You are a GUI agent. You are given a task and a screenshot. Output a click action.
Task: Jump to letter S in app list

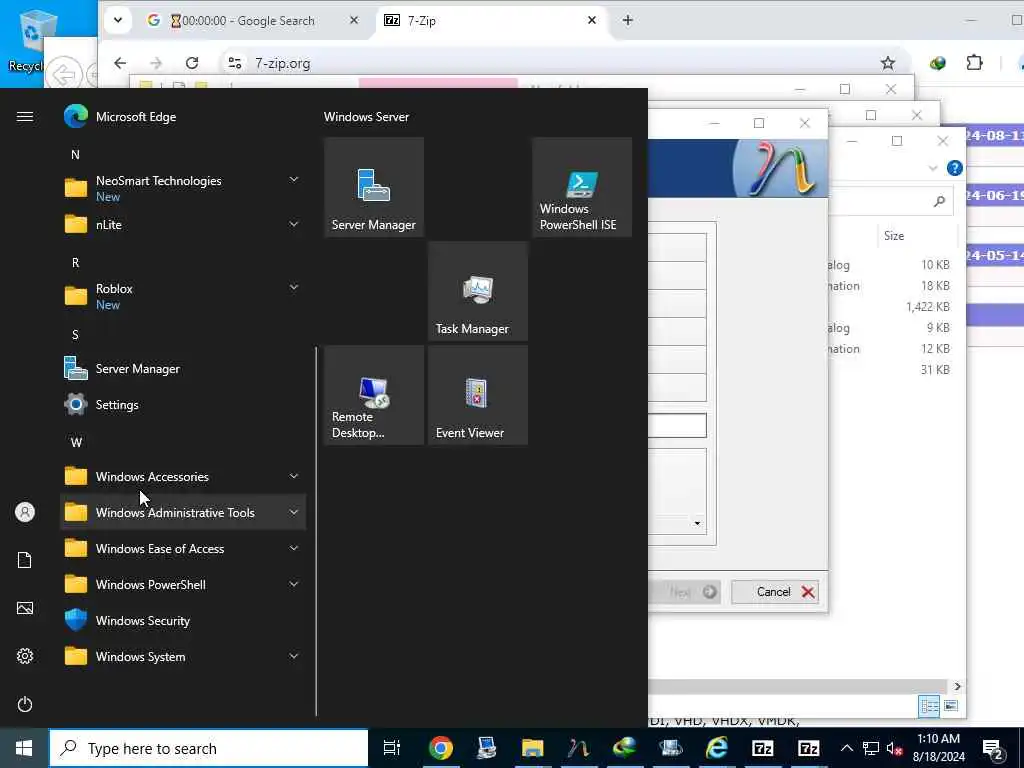75,335
